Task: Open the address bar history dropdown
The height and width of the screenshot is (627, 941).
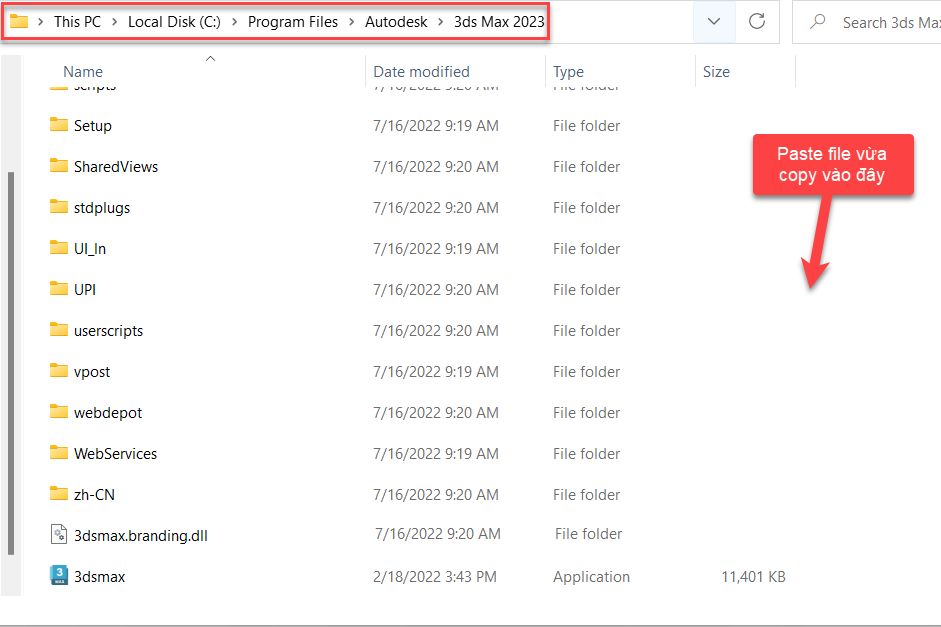Action: point(714,21)
